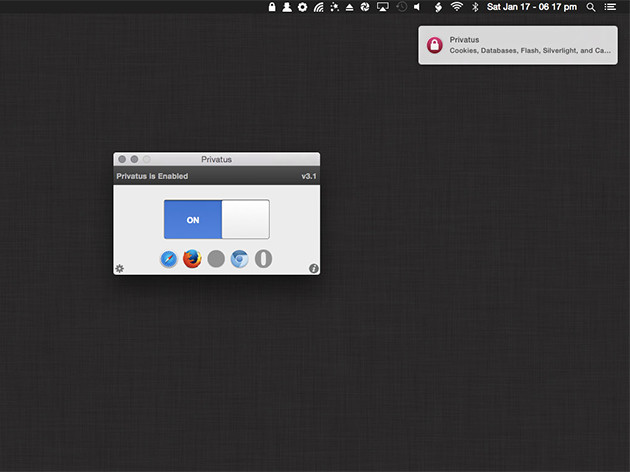Open the Time Machine menu bar item

[x=401, y=7]
